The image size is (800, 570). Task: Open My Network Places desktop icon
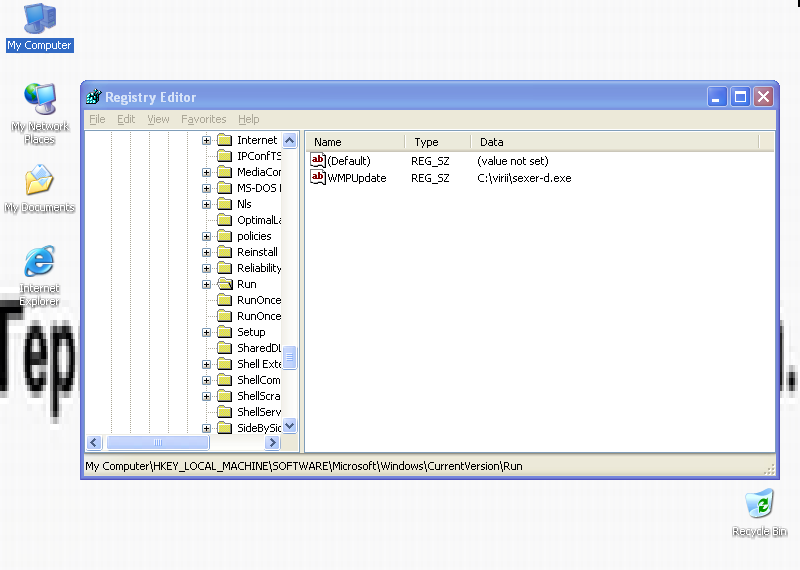[x=40, y=113]
